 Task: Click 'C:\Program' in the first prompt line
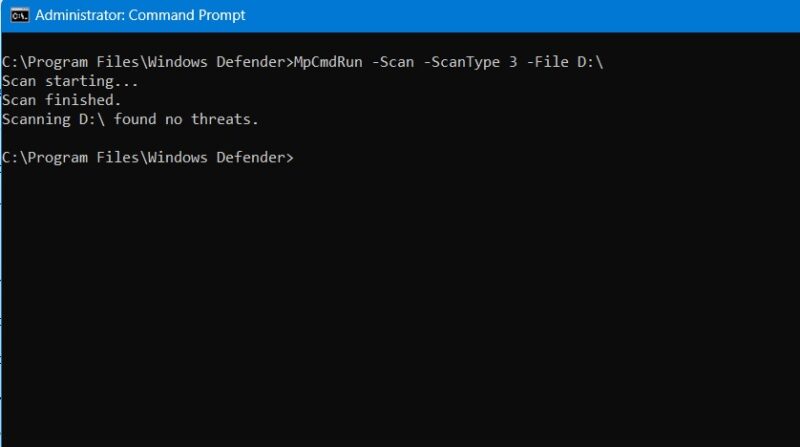click(x=45, y=62)
